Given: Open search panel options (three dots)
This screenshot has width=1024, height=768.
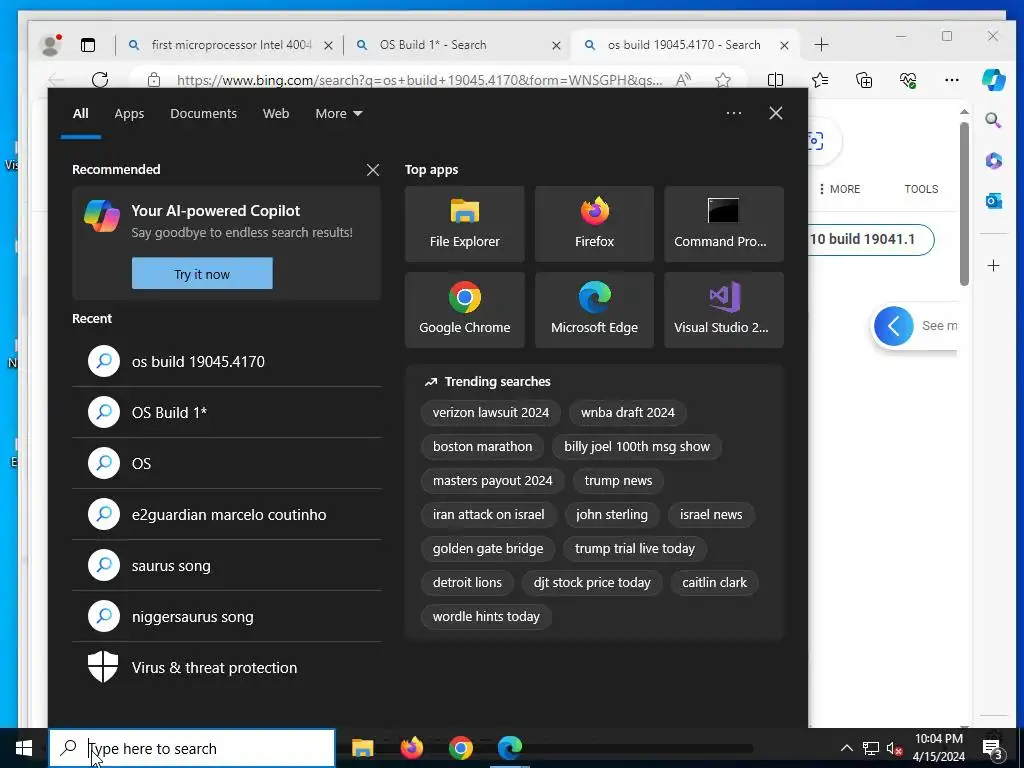Looking at the screenshot, I should (733, 113).
